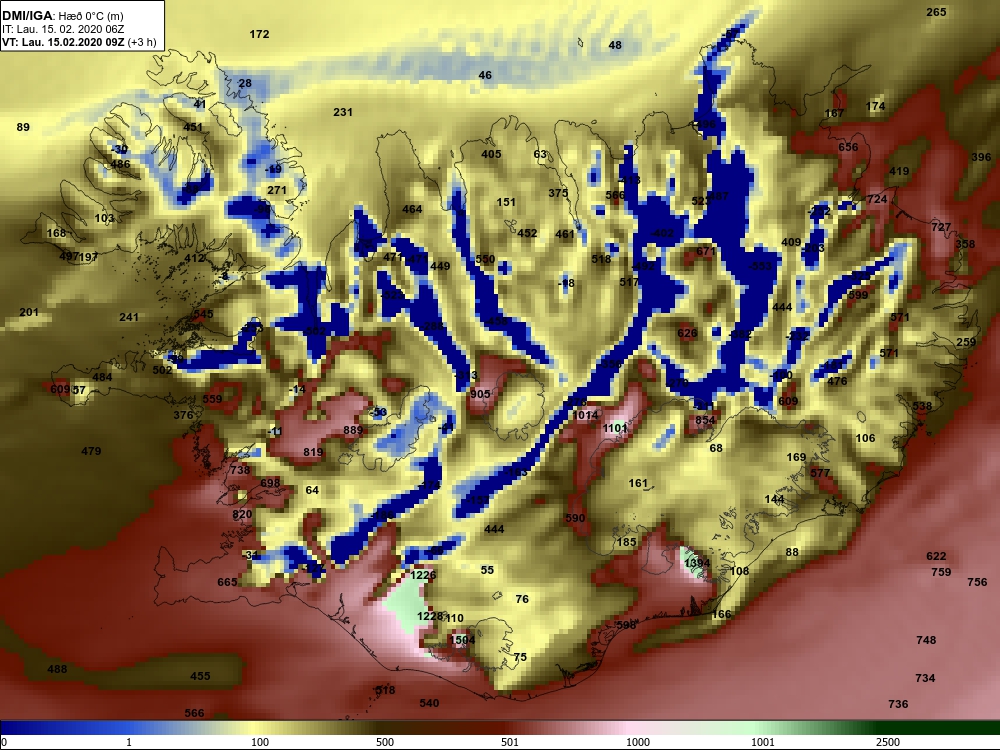
Task: Select the value 665
Action: pos(227,582)
